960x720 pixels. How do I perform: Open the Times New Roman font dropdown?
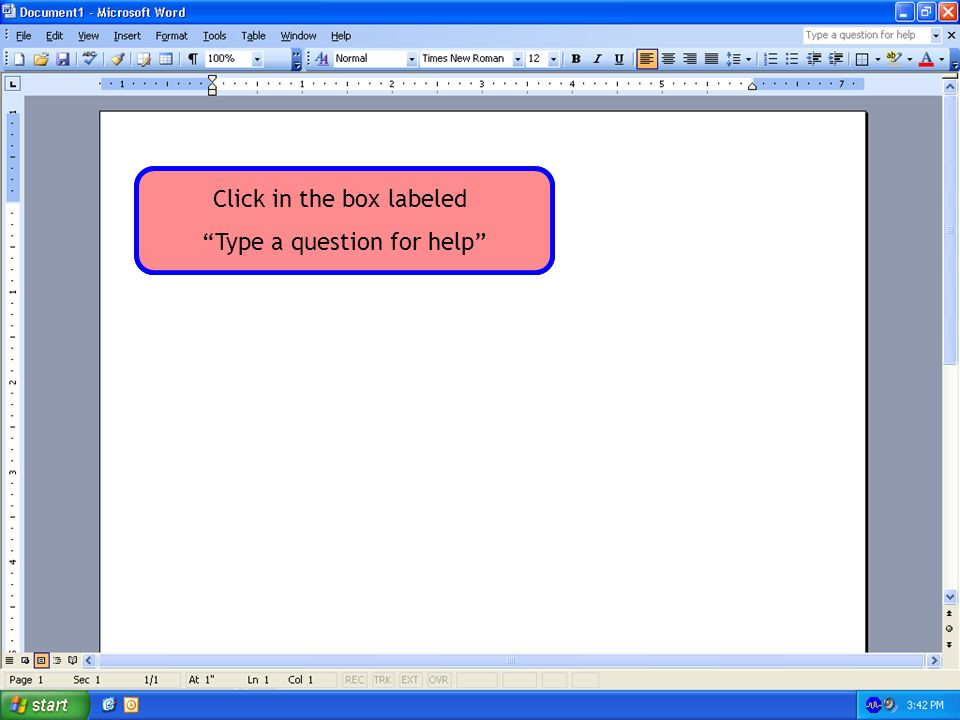pos(518,59)
